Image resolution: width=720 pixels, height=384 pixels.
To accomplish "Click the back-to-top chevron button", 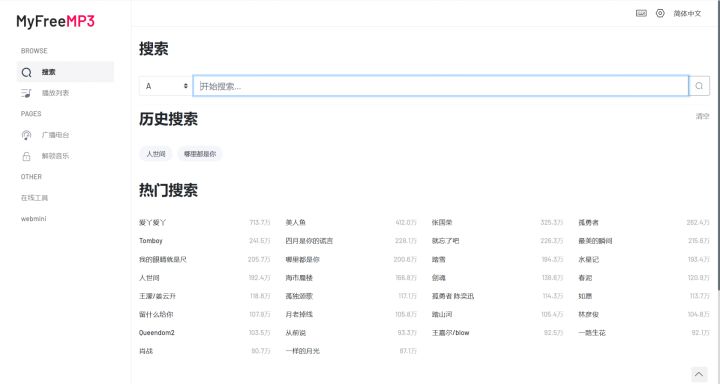I will pos(699,374).
